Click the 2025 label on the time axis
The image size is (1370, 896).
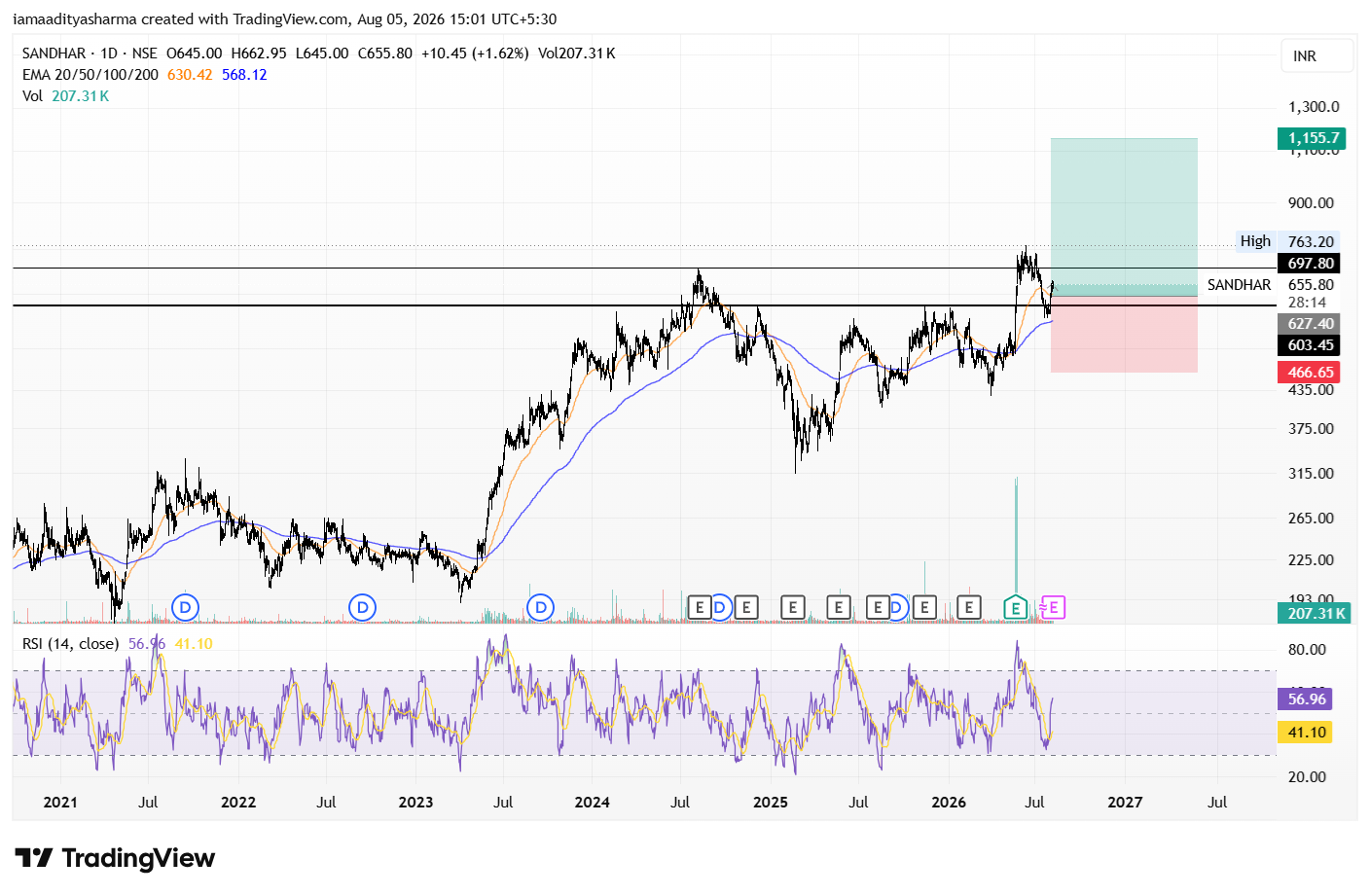[x=771, y=803]
